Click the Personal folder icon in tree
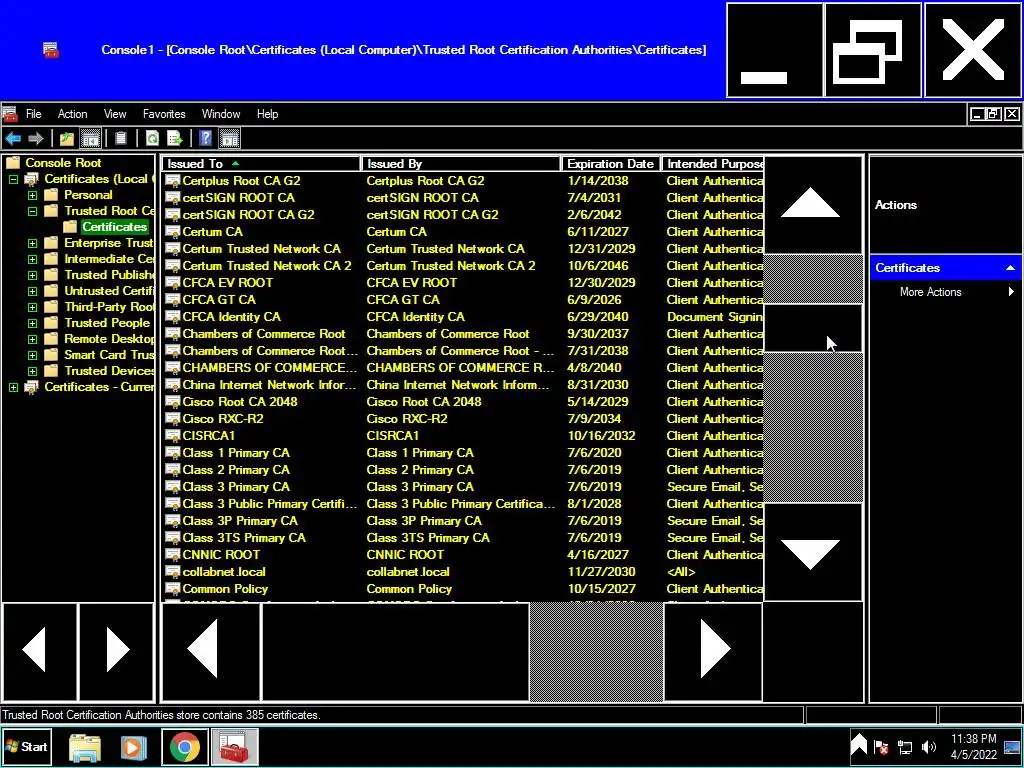Viewport: 1024px width, 768px height. pos(52,195)
